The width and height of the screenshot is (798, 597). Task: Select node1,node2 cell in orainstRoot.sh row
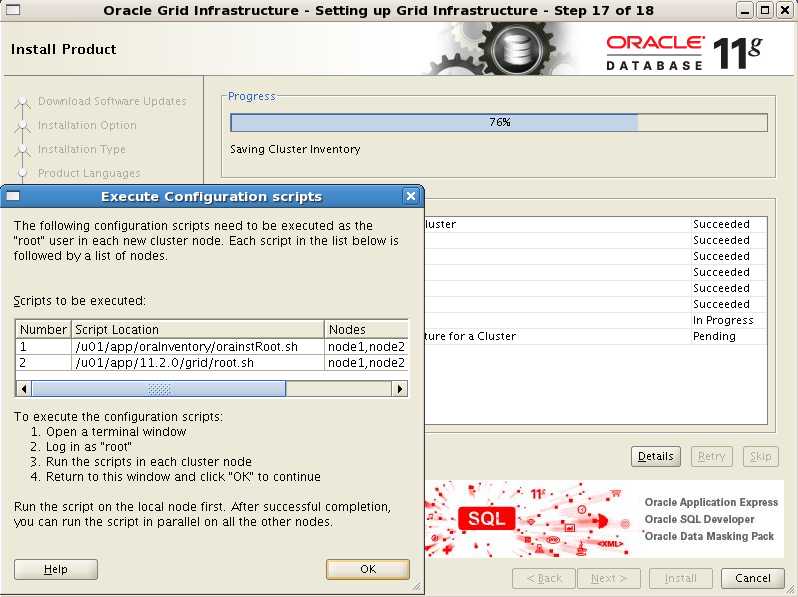366,347
